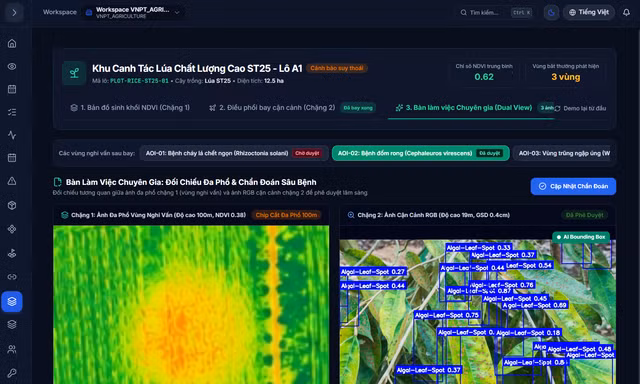Screen dimensions: 640x384
Task: Select AOI-03 Vùng trũng ngập úng chip
Action: pyautogui.click(x=563, y=153)
